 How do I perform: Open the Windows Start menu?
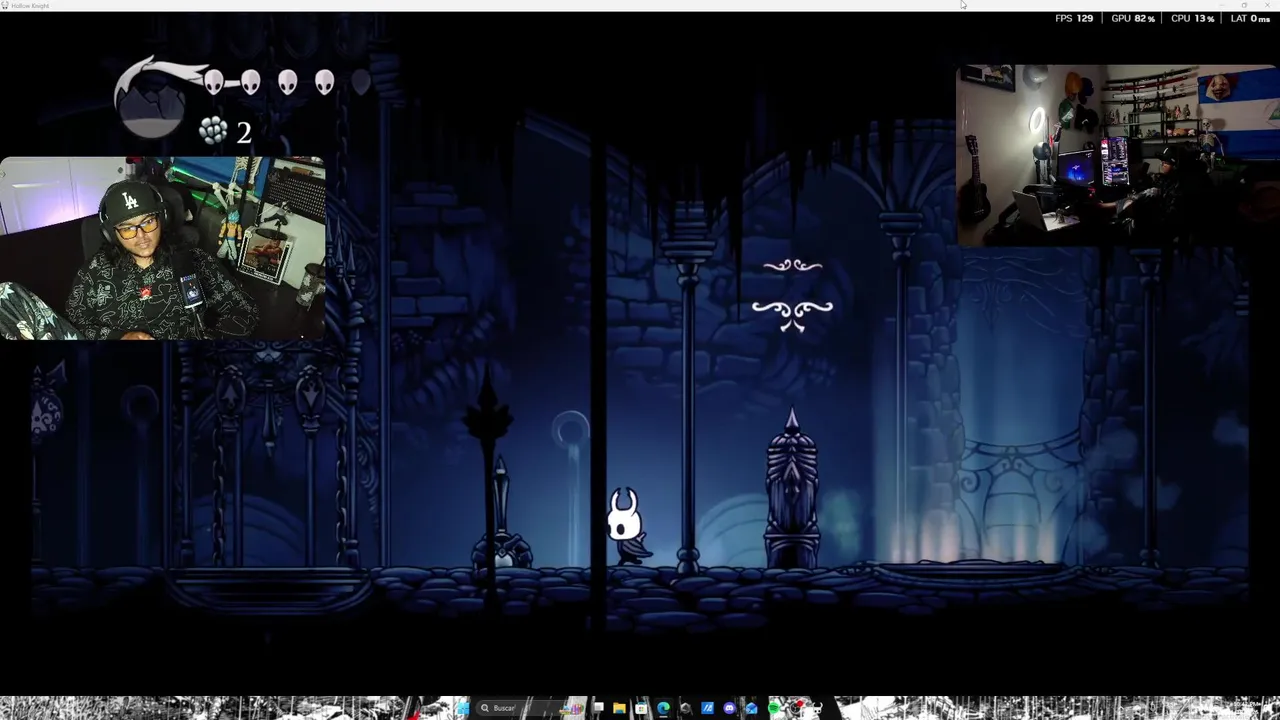point(463,708)
